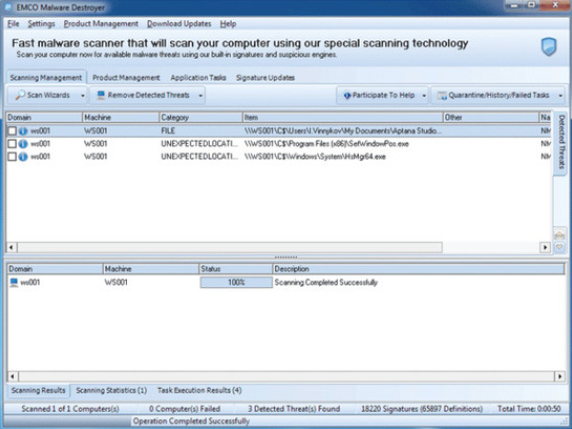This screenshot has height=429, width=572.
Task: Sort threats by Domain column header
Action: [44, 117]
